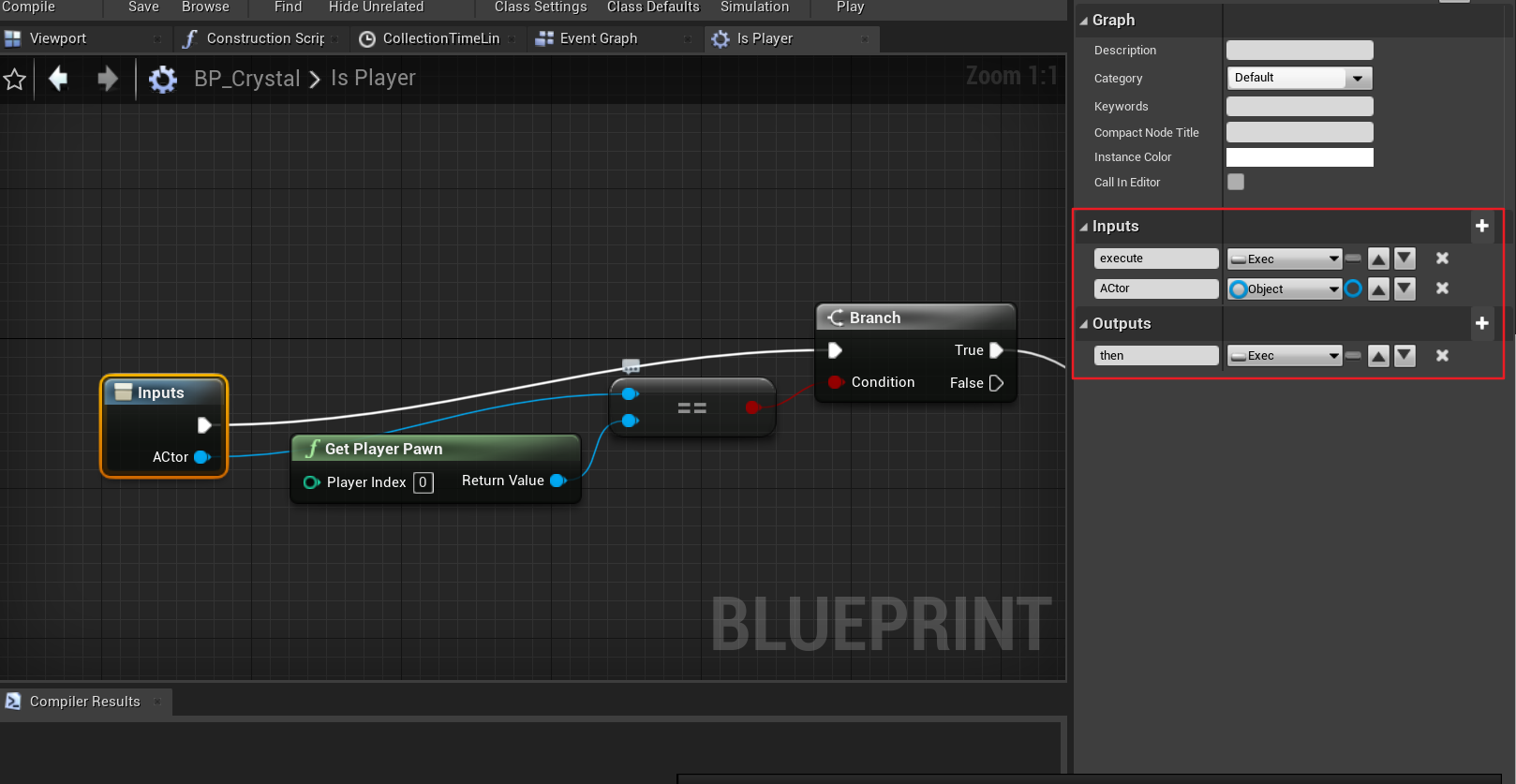Open the execute input Exec type dropdown

point(1285,259)
